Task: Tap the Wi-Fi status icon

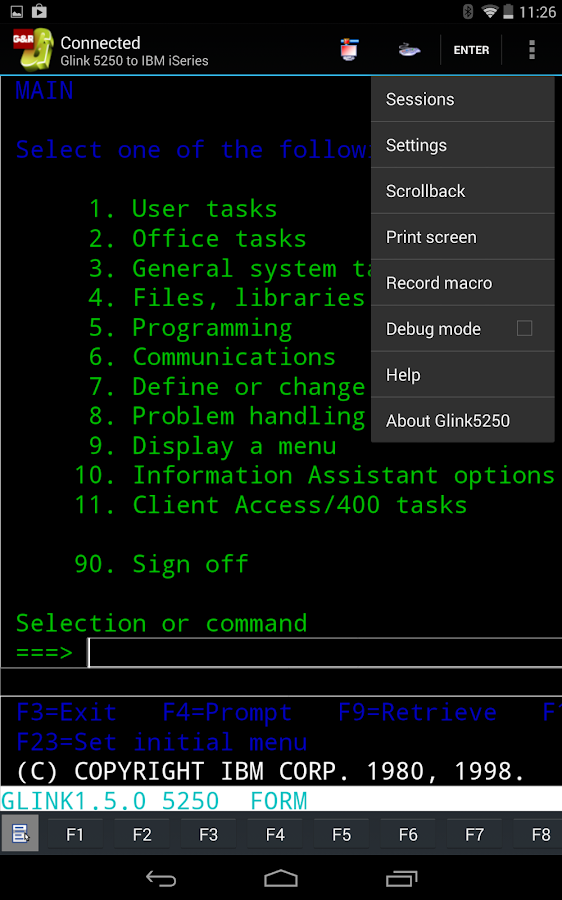Action: click(489, 11)
